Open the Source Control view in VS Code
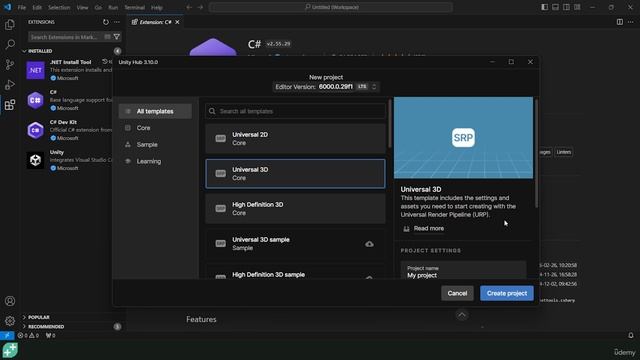Image resolution: width=640 pixels, height=360 pixels. 10,64
